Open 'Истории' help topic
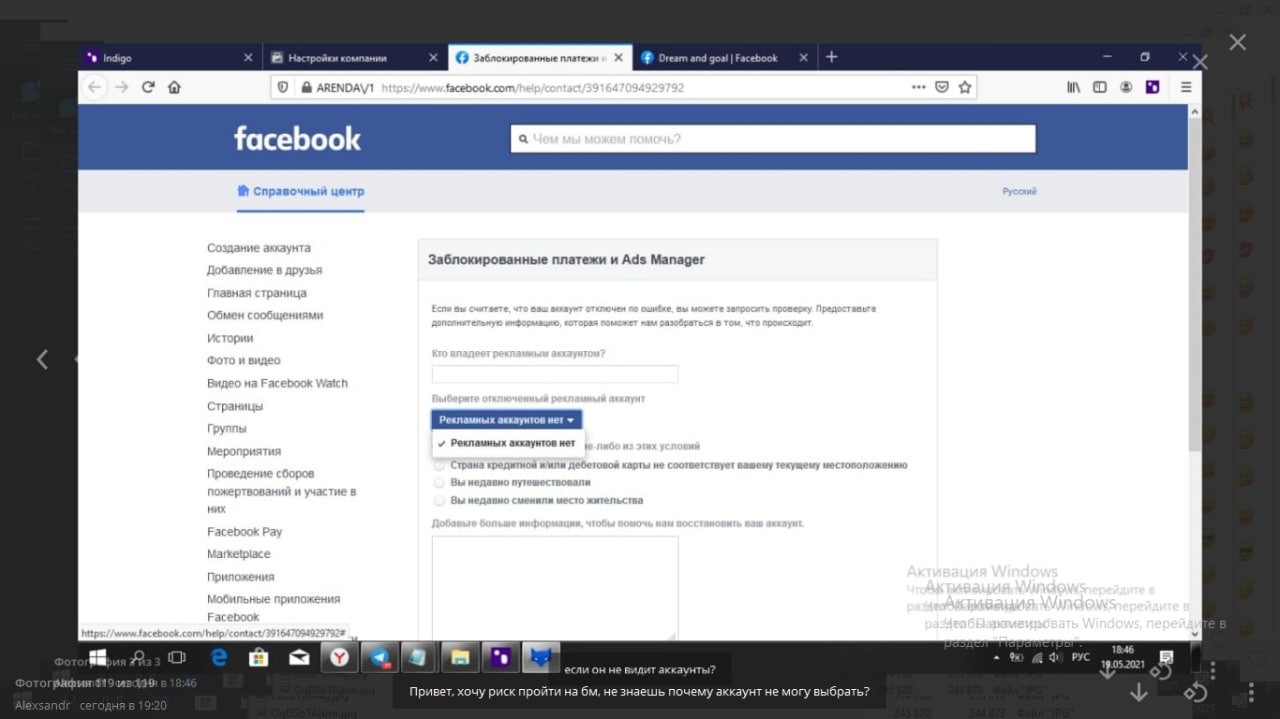 pos(230,338)
